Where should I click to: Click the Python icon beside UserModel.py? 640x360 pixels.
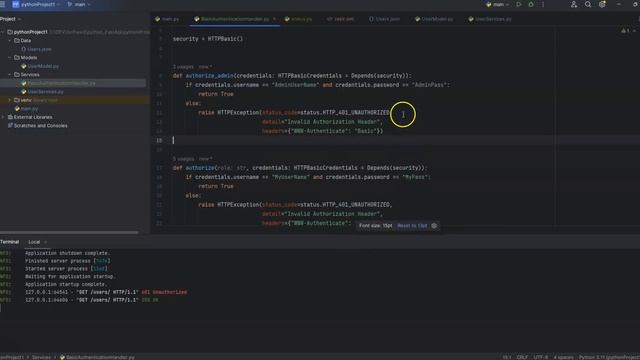pyautogui.click(x=24, y=66)
